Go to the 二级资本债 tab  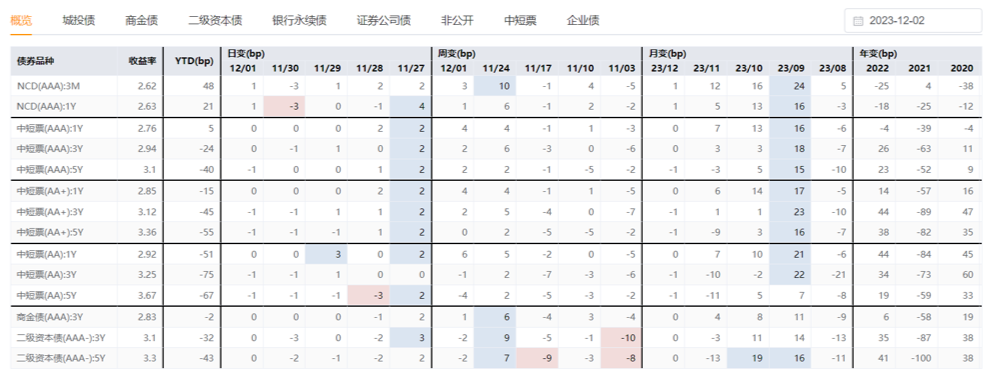215,20
